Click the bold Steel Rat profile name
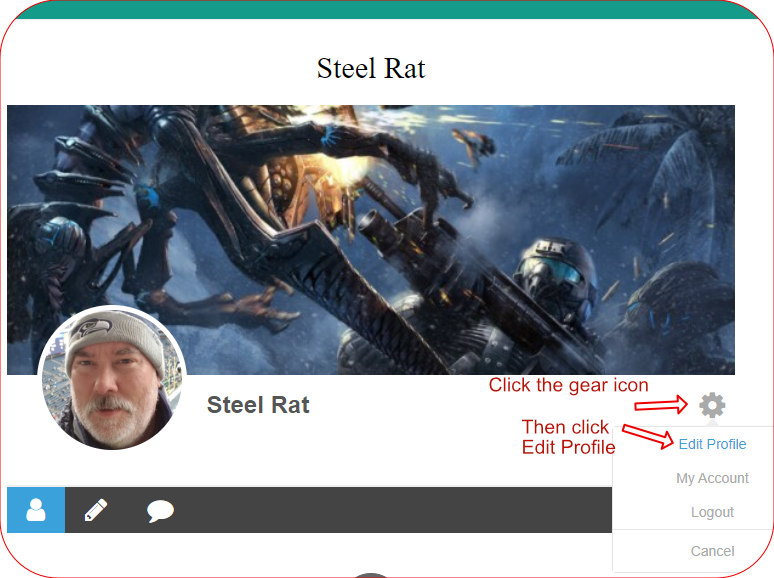Viewport: 774px width, 578px height. 258,405
